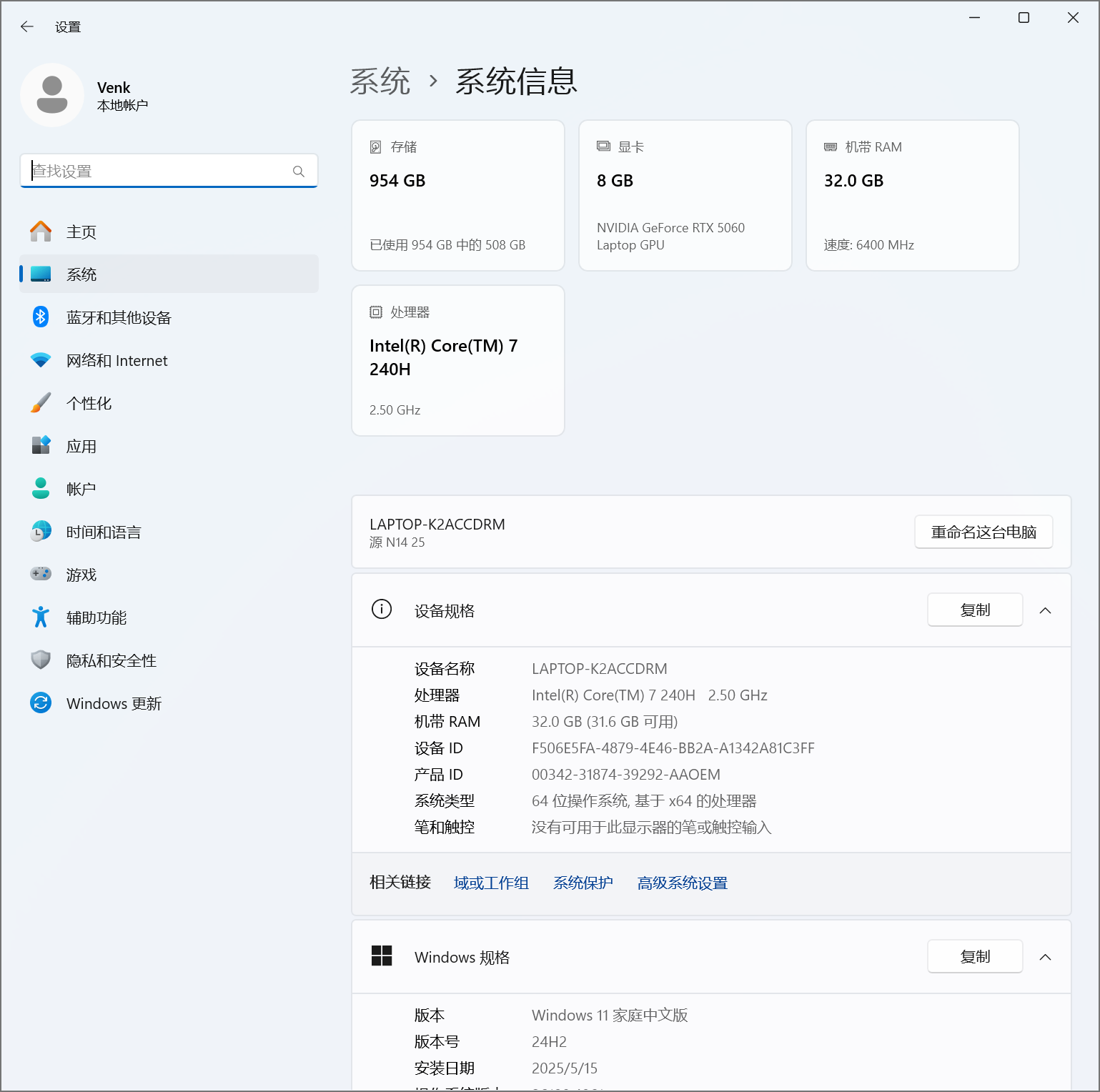Click 重命名这台电脑 button

(983, 532)
